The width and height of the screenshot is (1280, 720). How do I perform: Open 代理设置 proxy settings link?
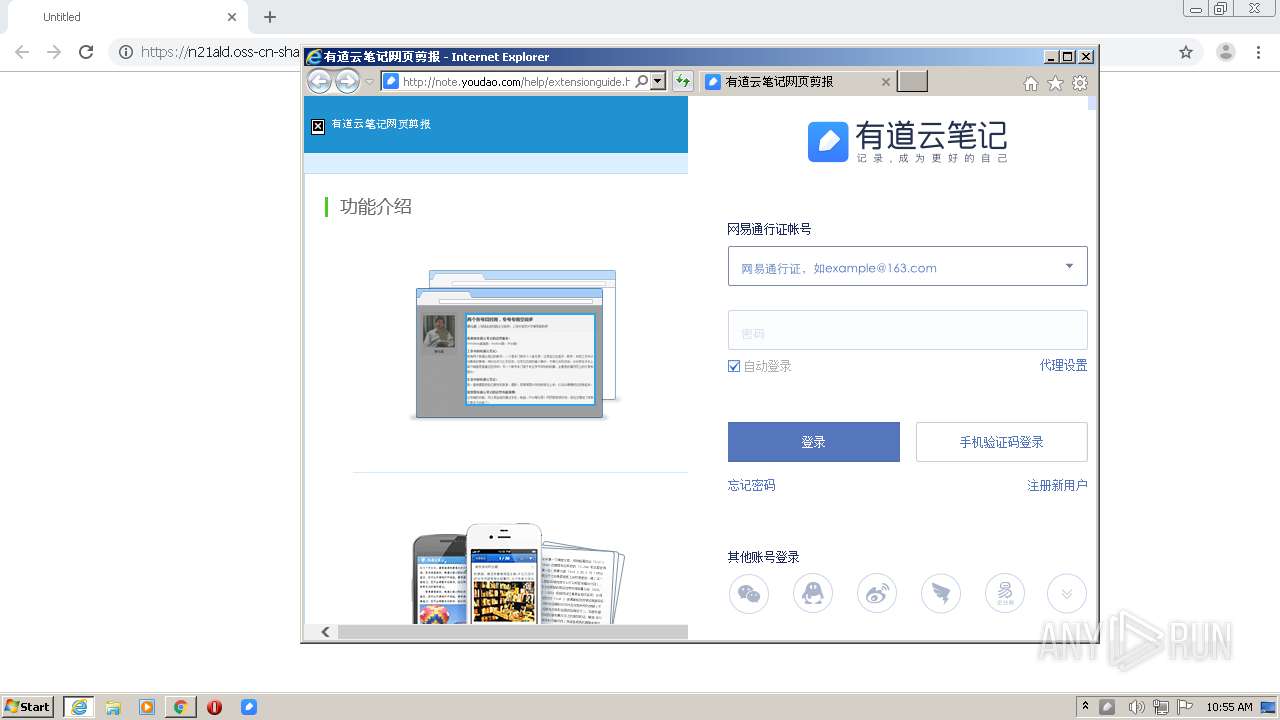pos(1063,365)
